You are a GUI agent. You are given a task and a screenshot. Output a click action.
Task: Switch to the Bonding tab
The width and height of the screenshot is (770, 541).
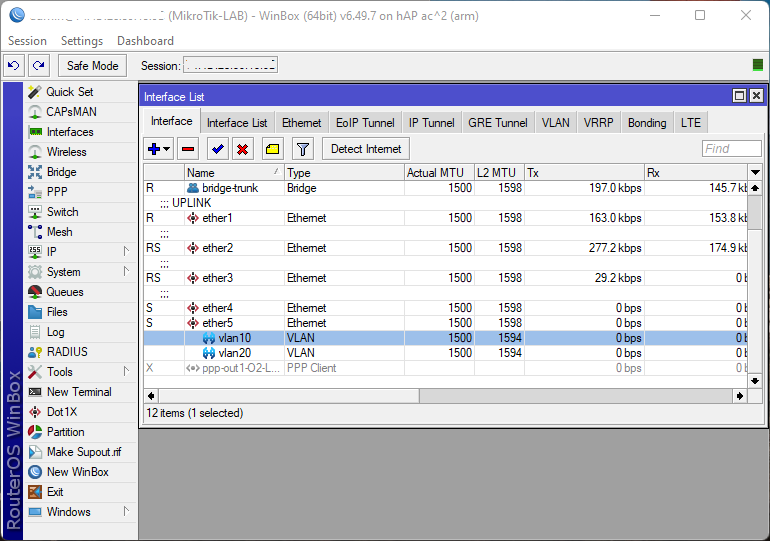tap(647, 123)
